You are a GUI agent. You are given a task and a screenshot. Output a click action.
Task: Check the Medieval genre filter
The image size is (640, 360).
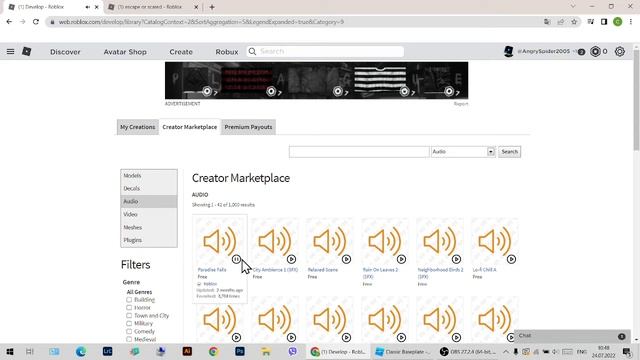tap(129, 339)
